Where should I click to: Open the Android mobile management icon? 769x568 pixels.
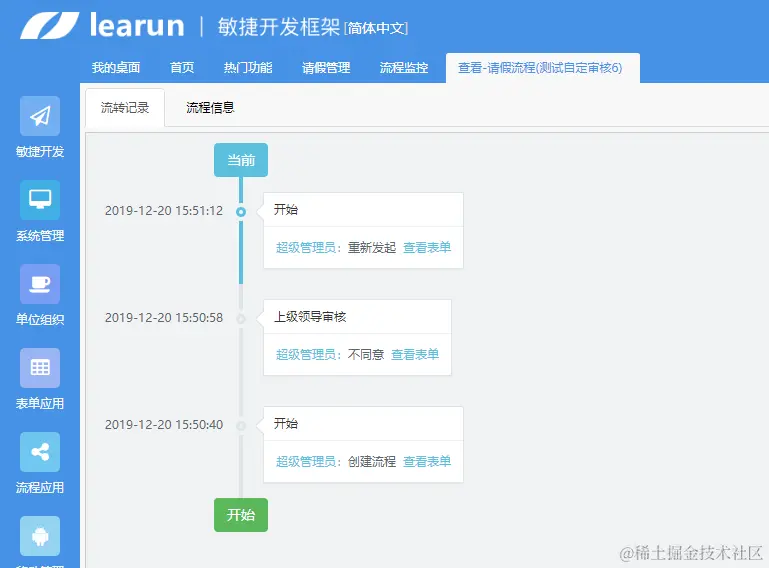(x=40, y=536)
